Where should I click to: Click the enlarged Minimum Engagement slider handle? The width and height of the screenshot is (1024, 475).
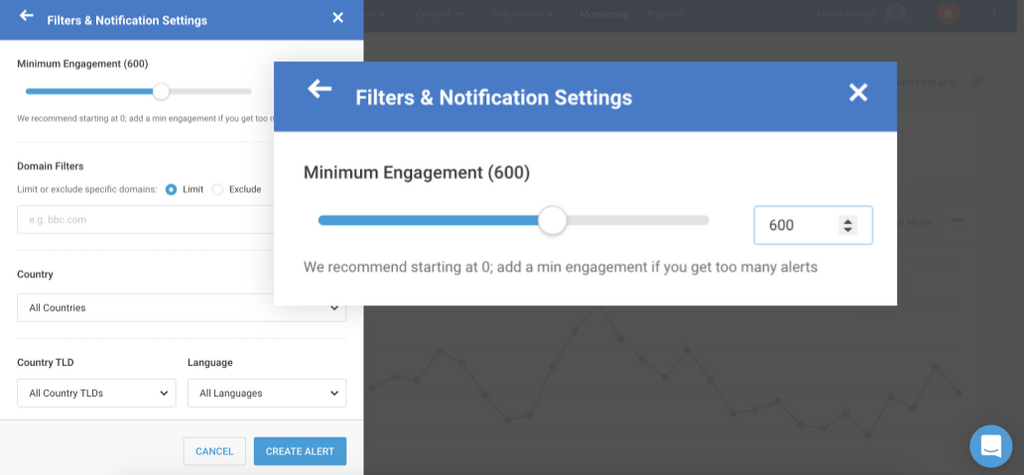tap(552, 220)
